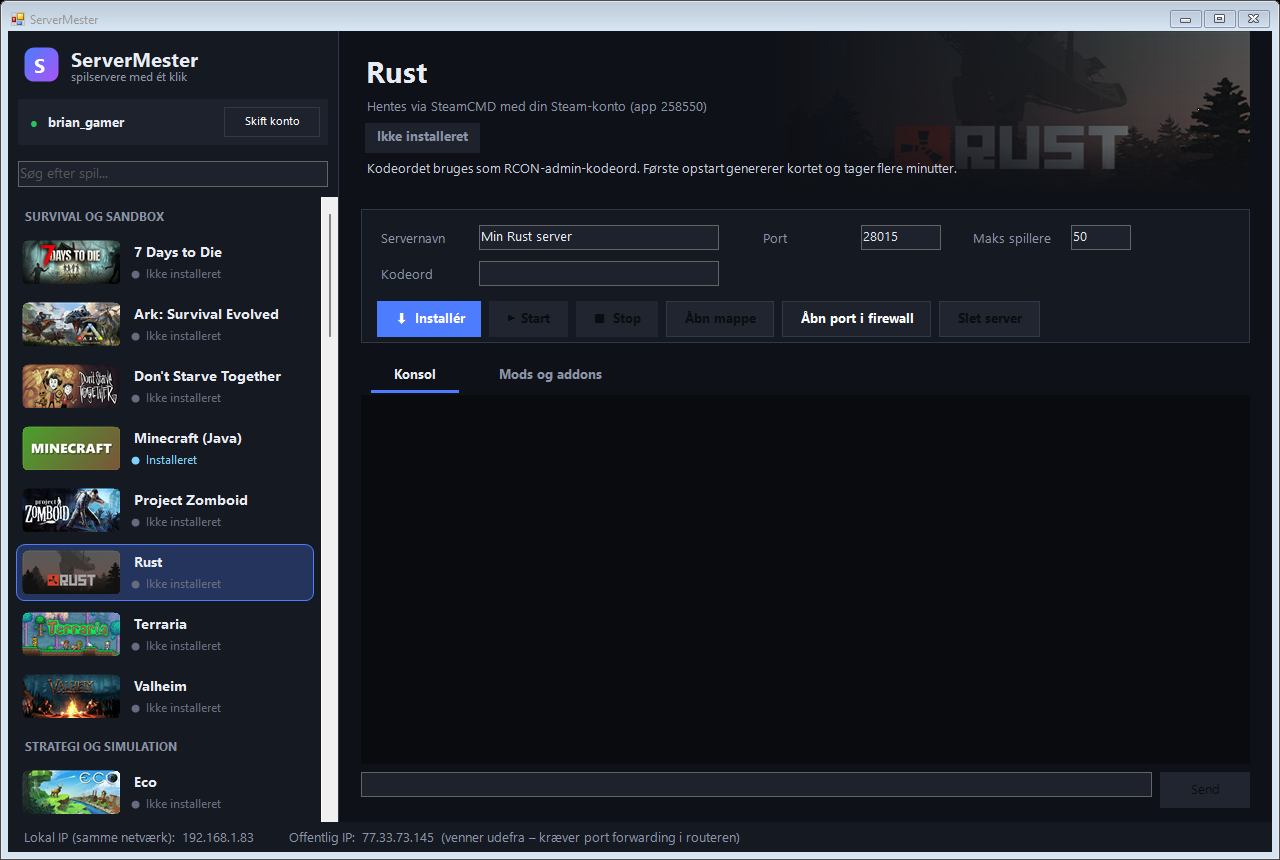
Task: Select the Minecraft (Java) logo image
Action: click(x=71, y=448)
